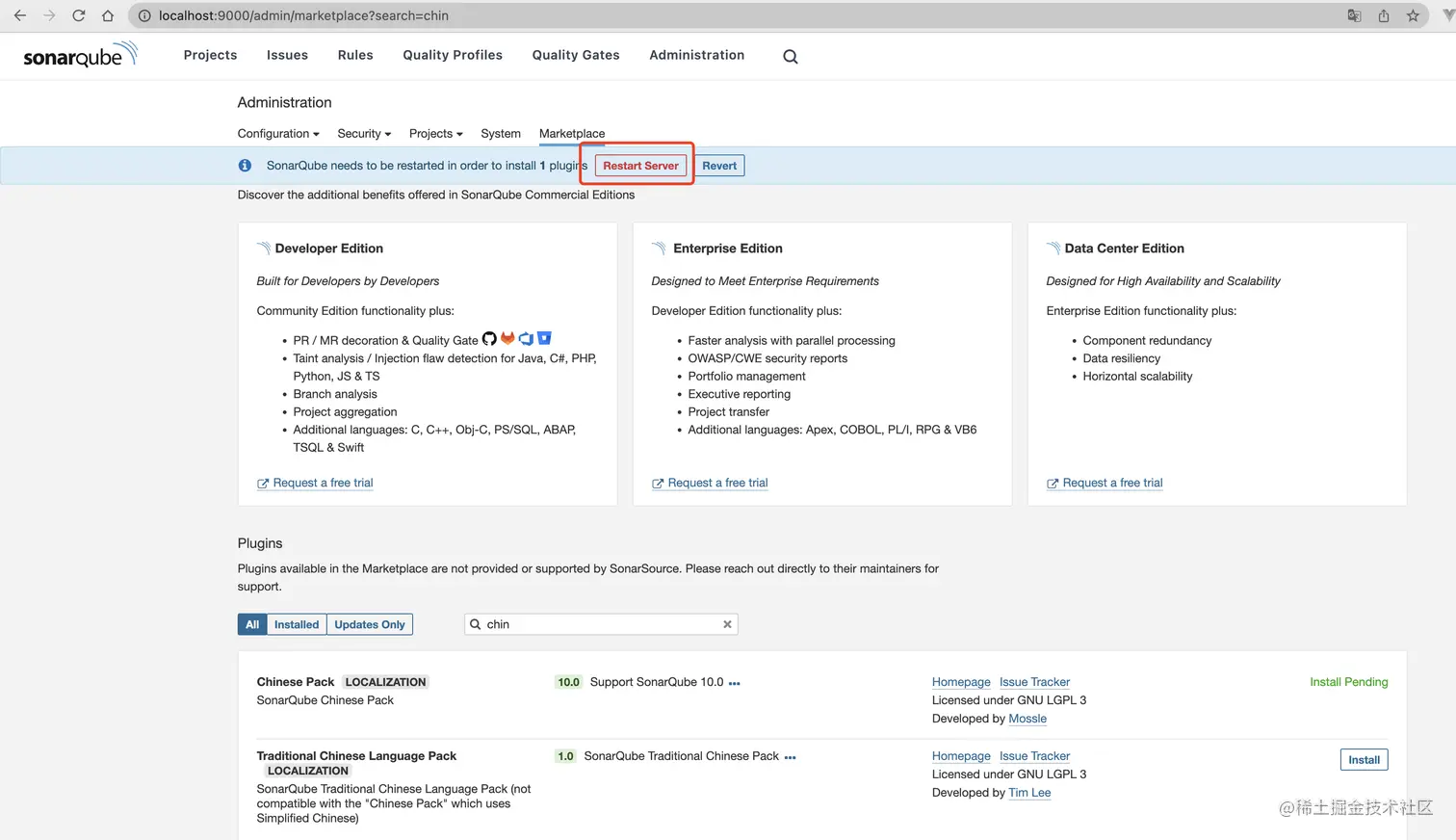Expand Chinese Pack version details ellipsis
The image size is (1456, 840).
tap(735, 683)
